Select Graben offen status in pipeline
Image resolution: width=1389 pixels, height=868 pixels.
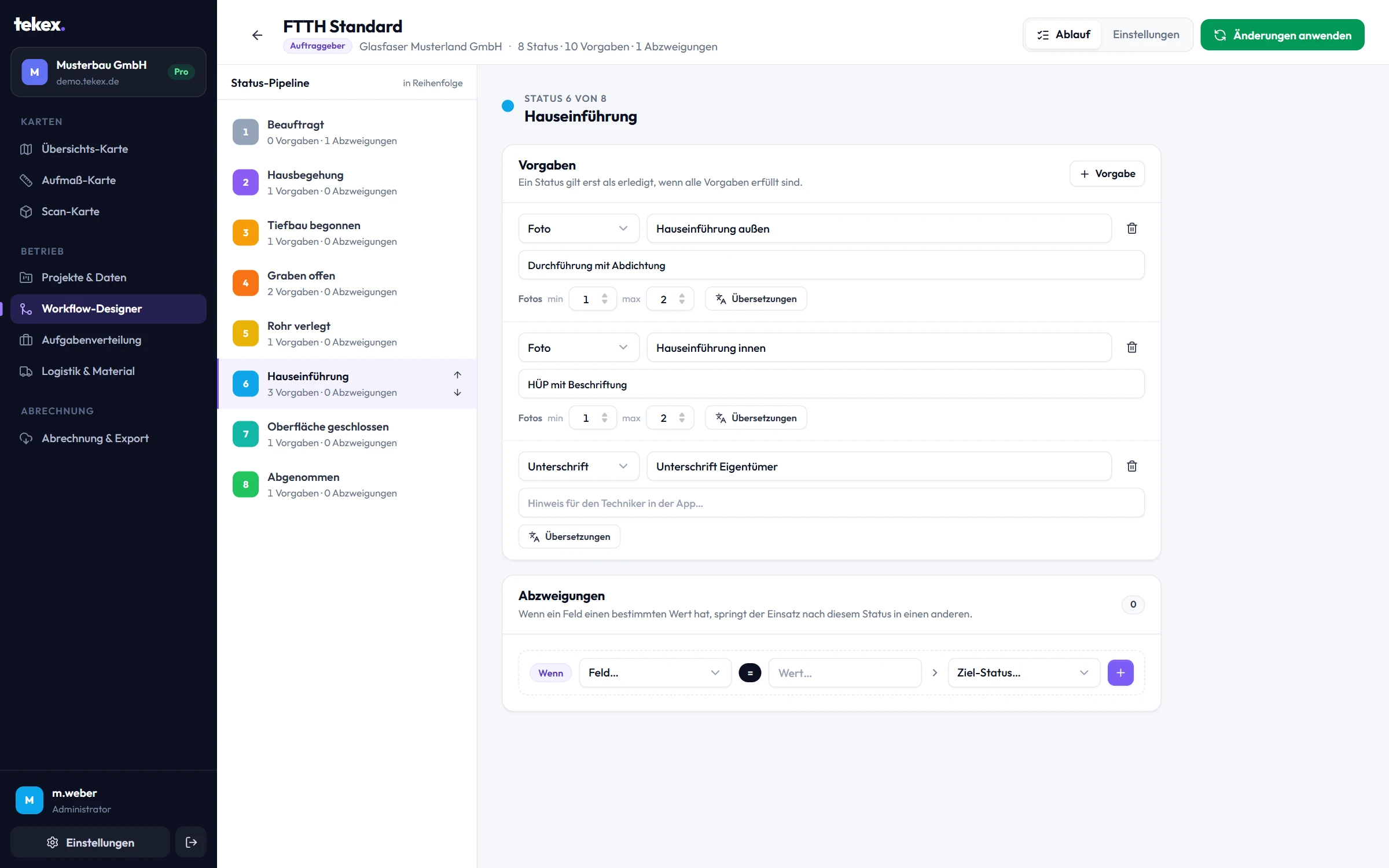(x=347, y=283)
